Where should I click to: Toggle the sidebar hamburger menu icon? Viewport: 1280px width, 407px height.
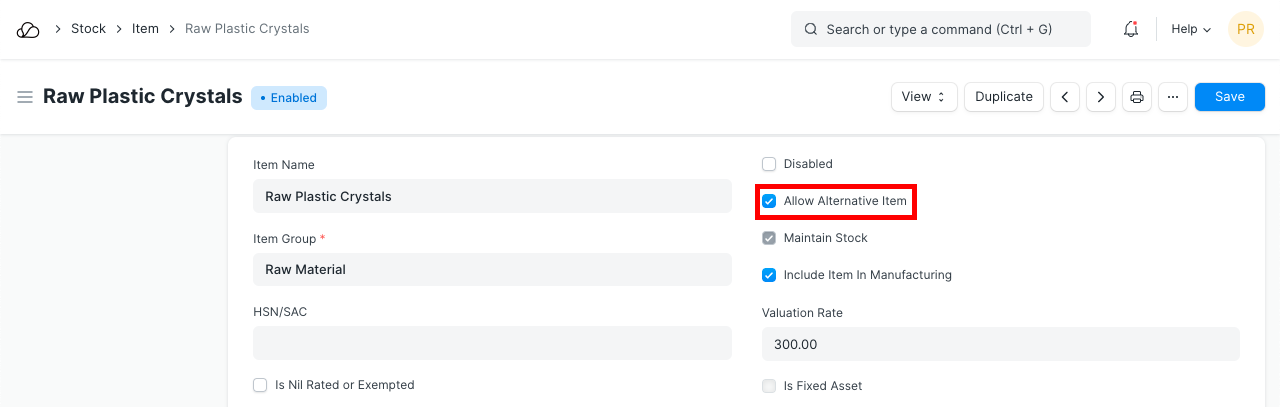[x=25, y=97]
